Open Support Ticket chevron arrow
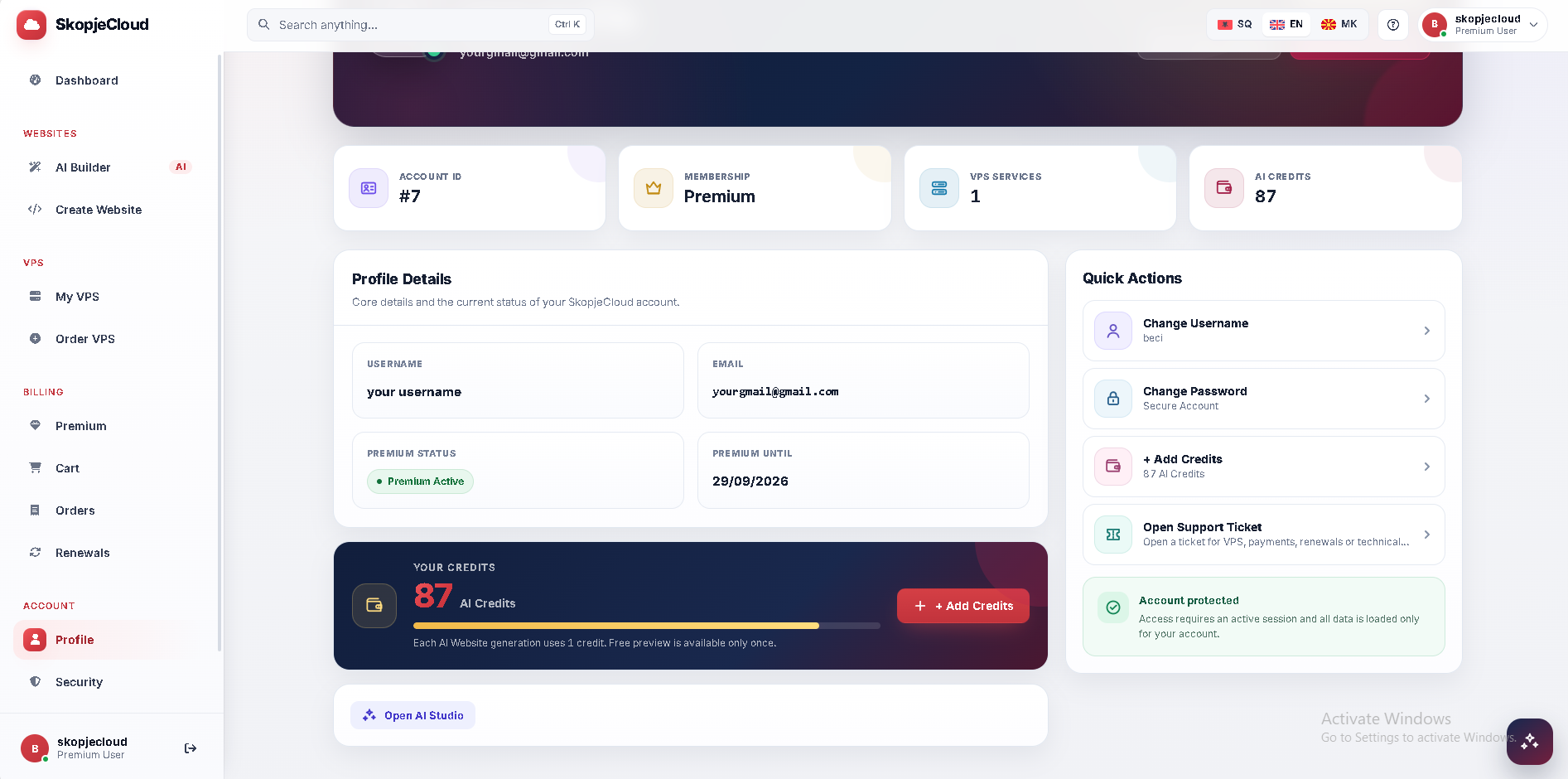 1426,535
